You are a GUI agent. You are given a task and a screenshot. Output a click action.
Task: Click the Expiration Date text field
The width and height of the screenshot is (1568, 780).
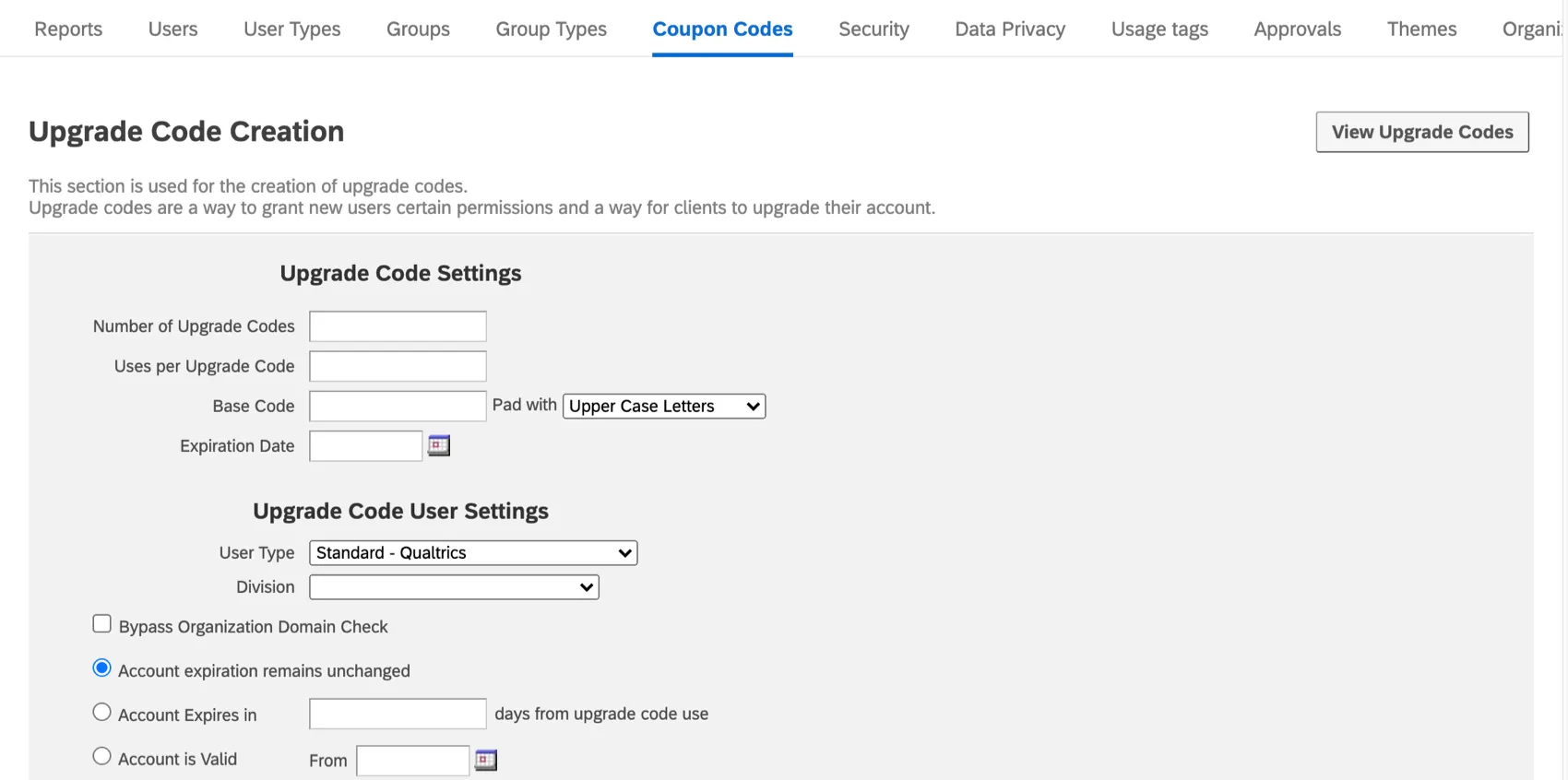[365, 446]
